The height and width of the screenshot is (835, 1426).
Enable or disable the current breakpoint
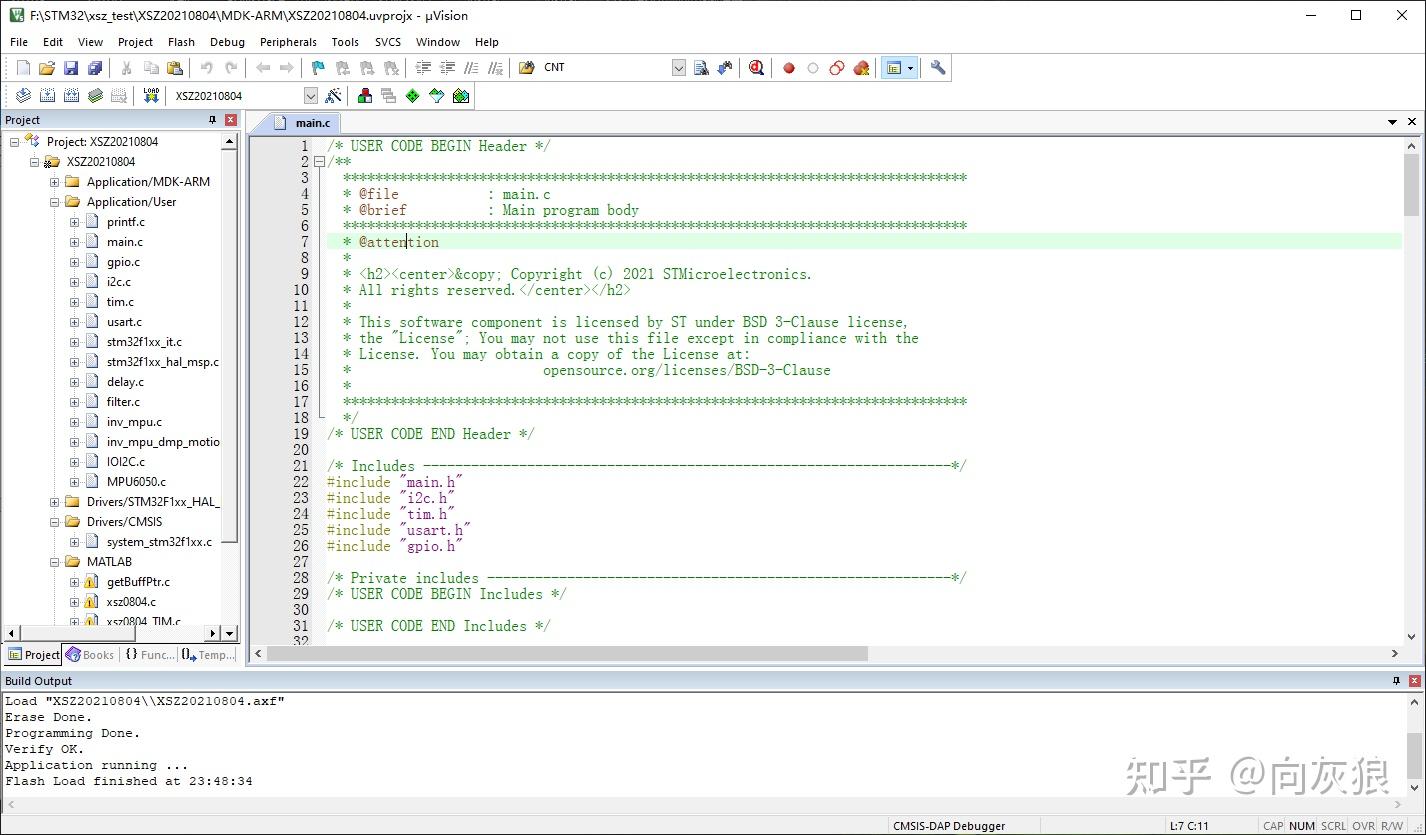(x=811, y=67)
